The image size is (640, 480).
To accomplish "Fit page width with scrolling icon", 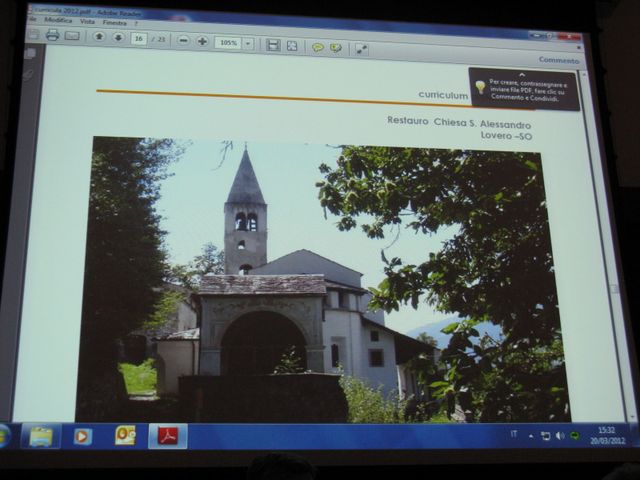I will 273,45.
